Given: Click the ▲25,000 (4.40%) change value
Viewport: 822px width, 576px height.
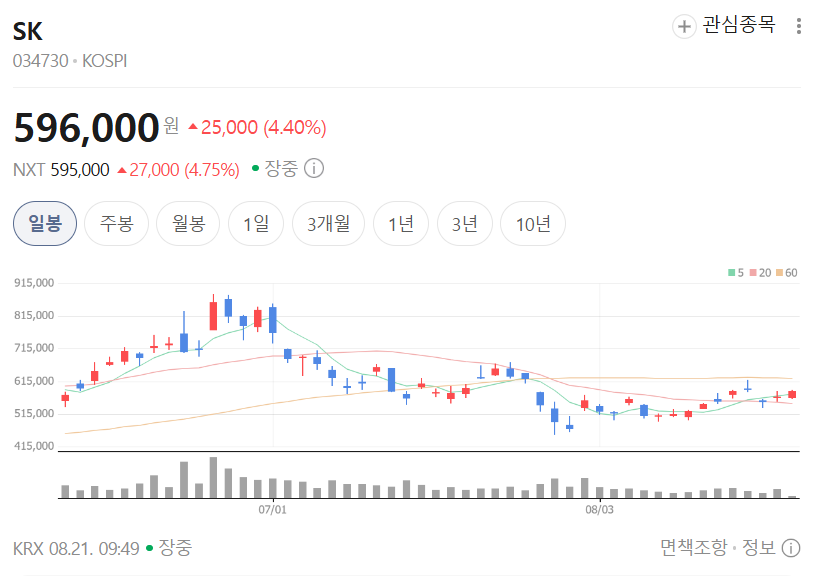Looking at the screenshot, I should tap(257, 127).
